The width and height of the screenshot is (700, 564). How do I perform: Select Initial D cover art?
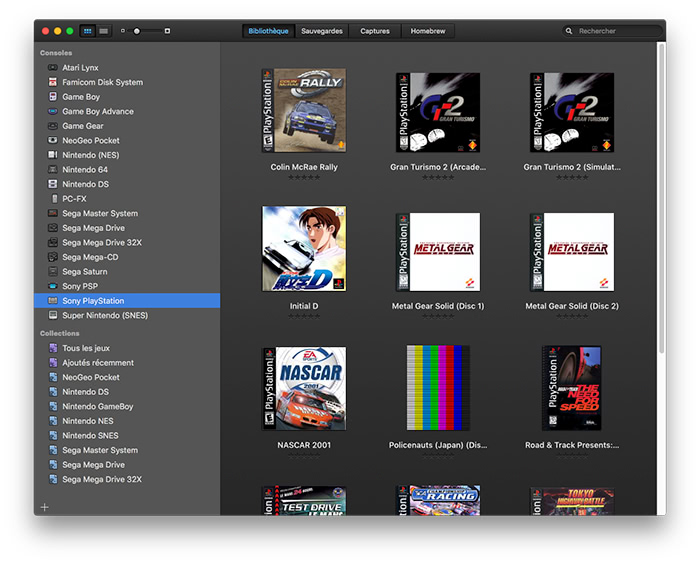point(304,249)
